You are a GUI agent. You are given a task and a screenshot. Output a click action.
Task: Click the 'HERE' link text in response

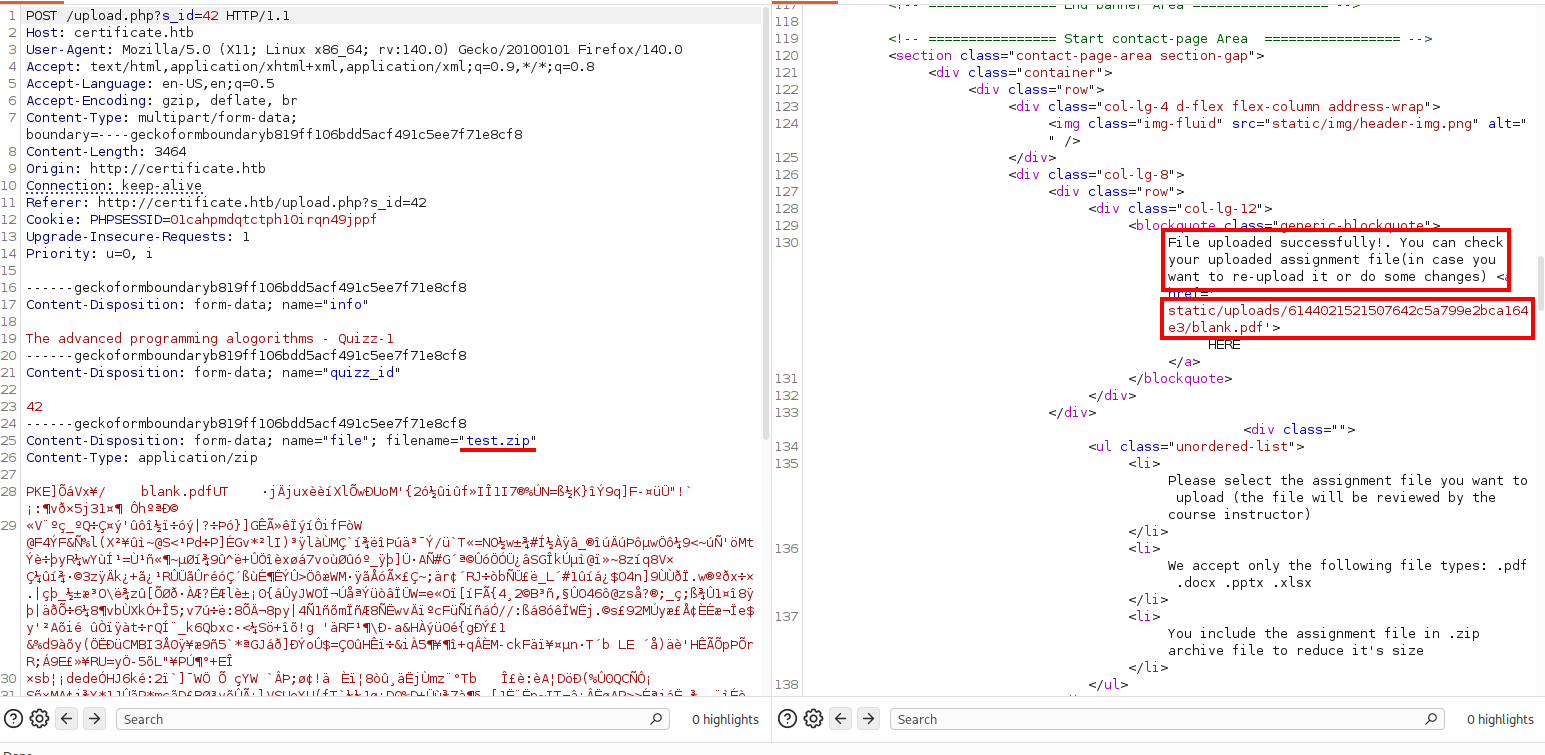[x=1224, y=345]
